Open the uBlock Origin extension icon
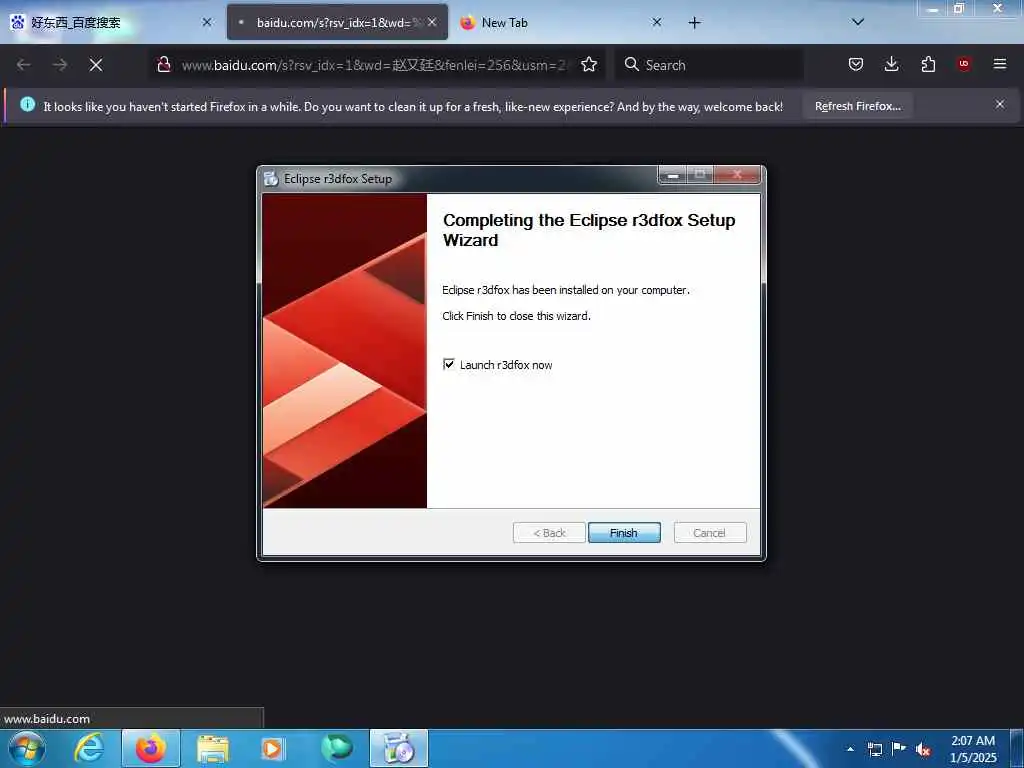This screenshot has width=1024, height=768. click(x=964, y=64)
